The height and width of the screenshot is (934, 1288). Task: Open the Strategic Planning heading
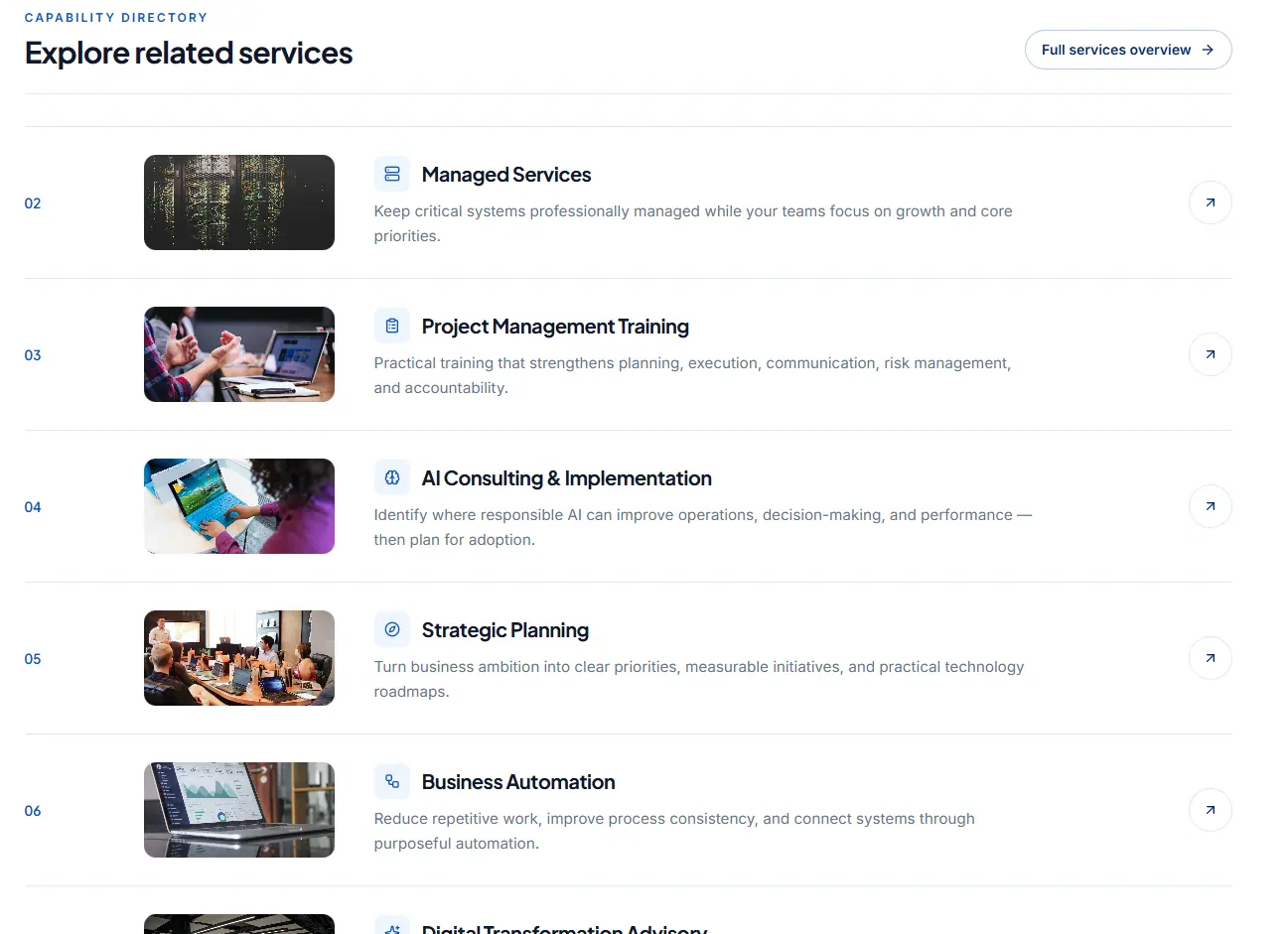tap(504, 630)
